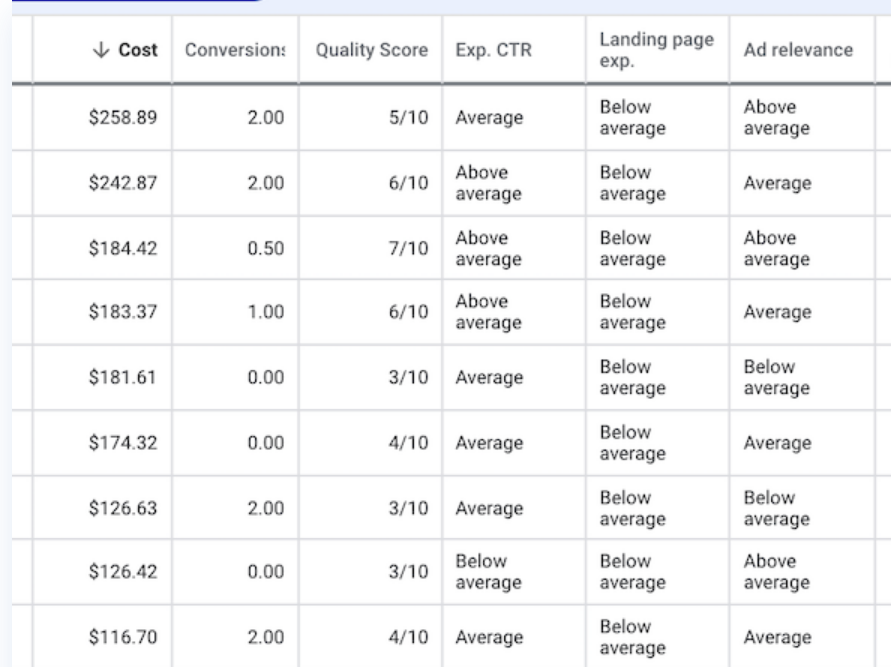
Task: Click the sort arrow beside Cost
Action: click(x=101, y=50)
